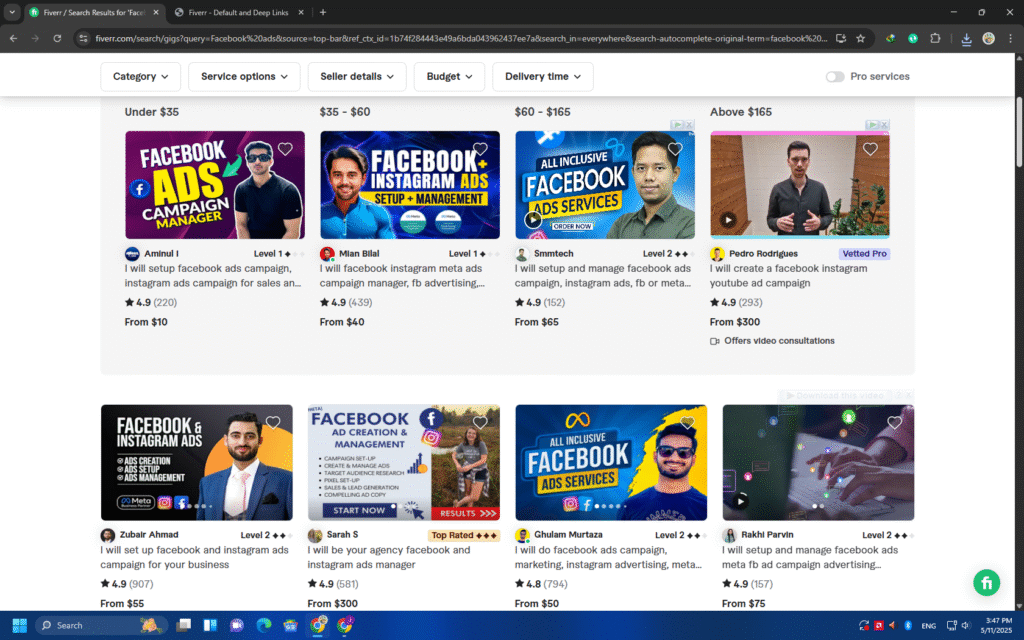Image resolution: width=1024 pixels, height=640 pixels.
Task: Open Fiverr floating chat button
Action: [986, 583]
